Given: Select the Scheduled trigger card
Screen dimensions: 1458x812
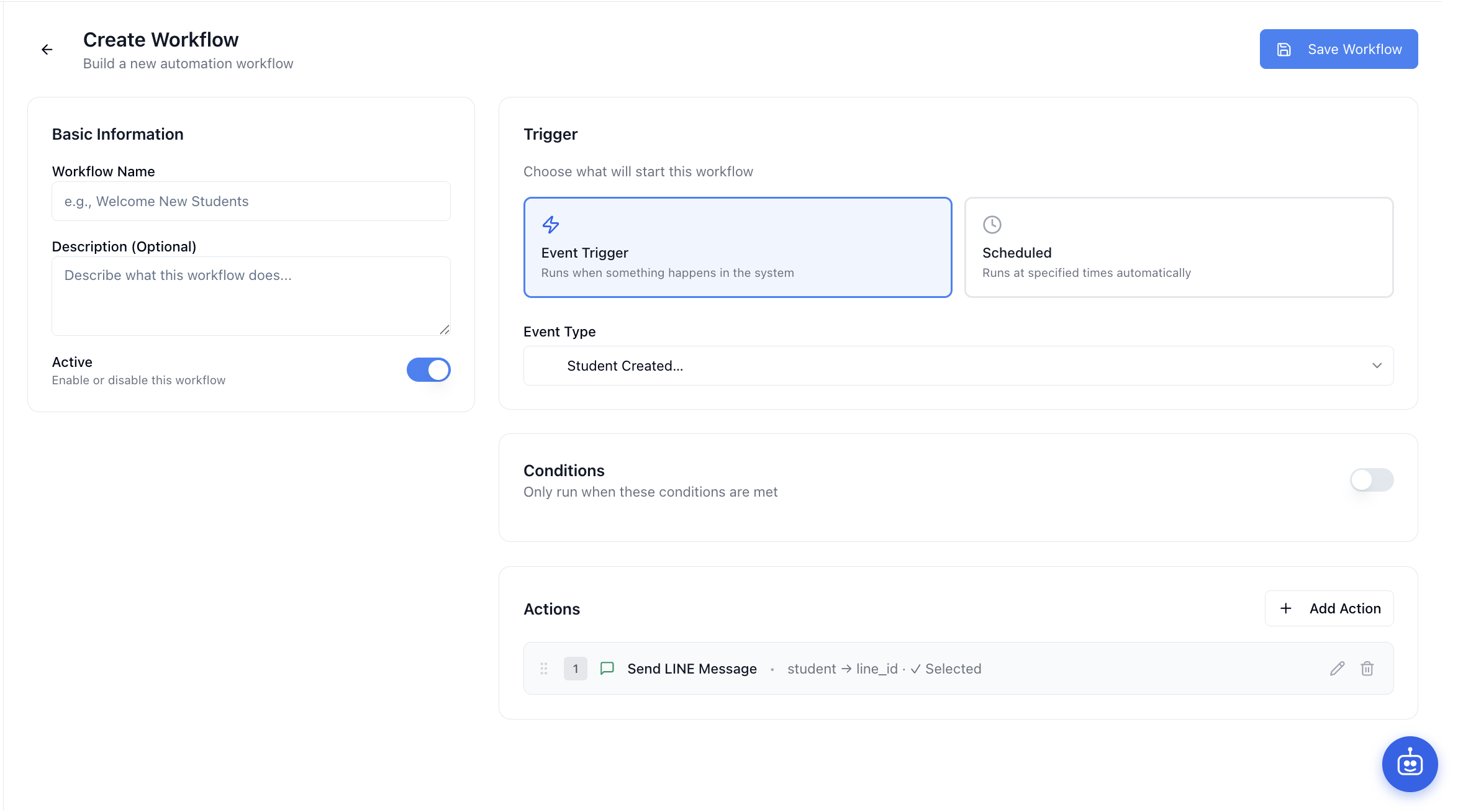Looking at the screenshot, I should point(1179,247).
